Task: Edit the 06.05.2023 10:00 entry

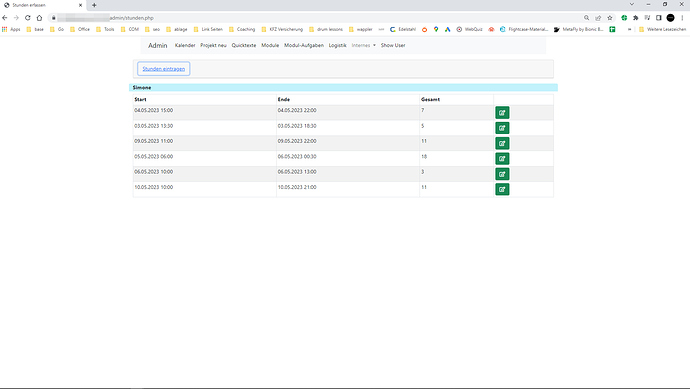Action: (x=502, y=174)
